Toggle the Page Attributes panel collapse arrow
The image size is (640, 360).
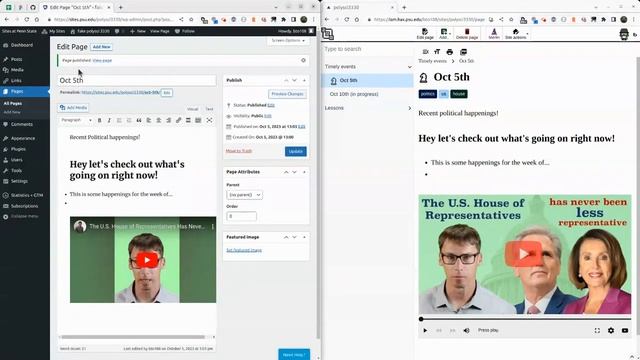pyautogui.click(x=304, y=172)
